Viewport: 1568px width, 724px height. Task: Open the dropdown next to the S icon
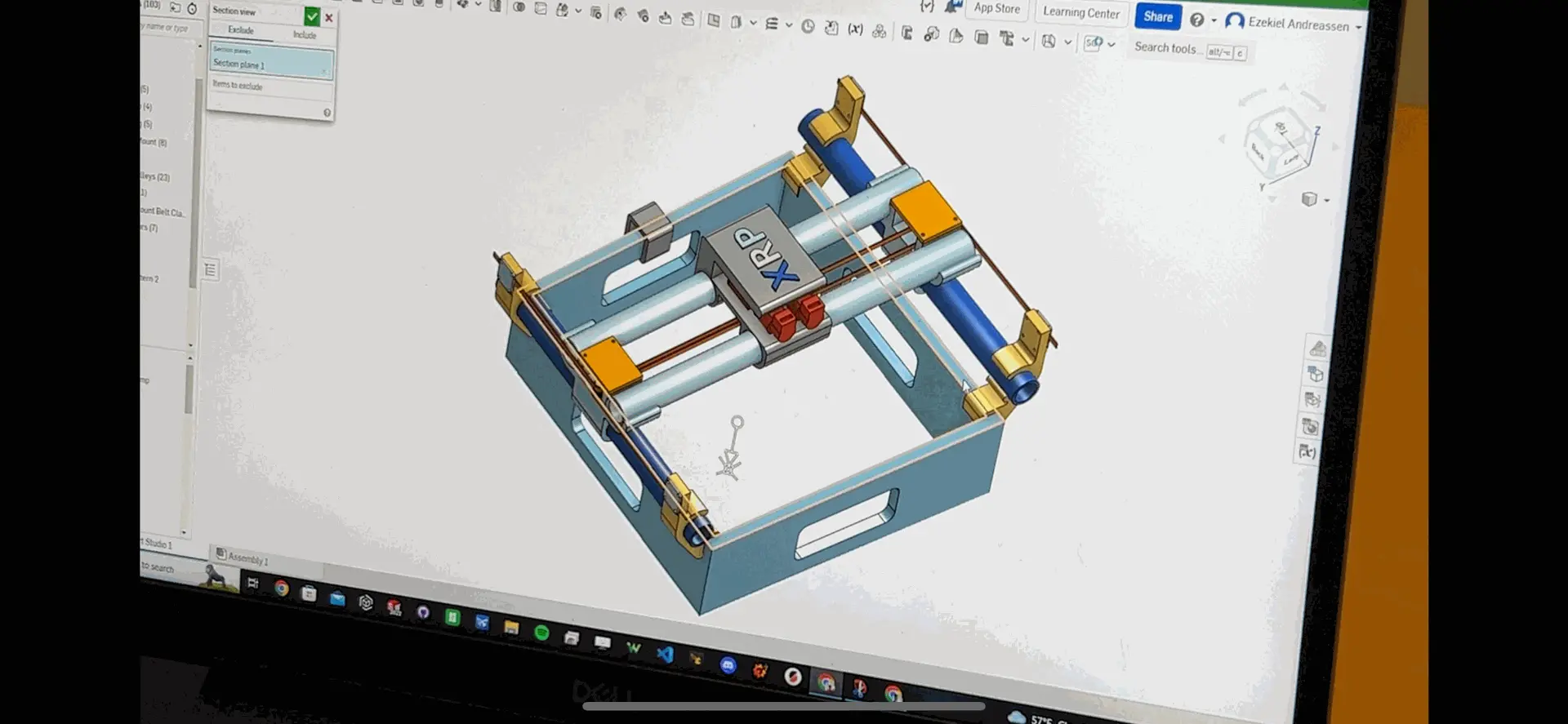tap(1111, 44)
